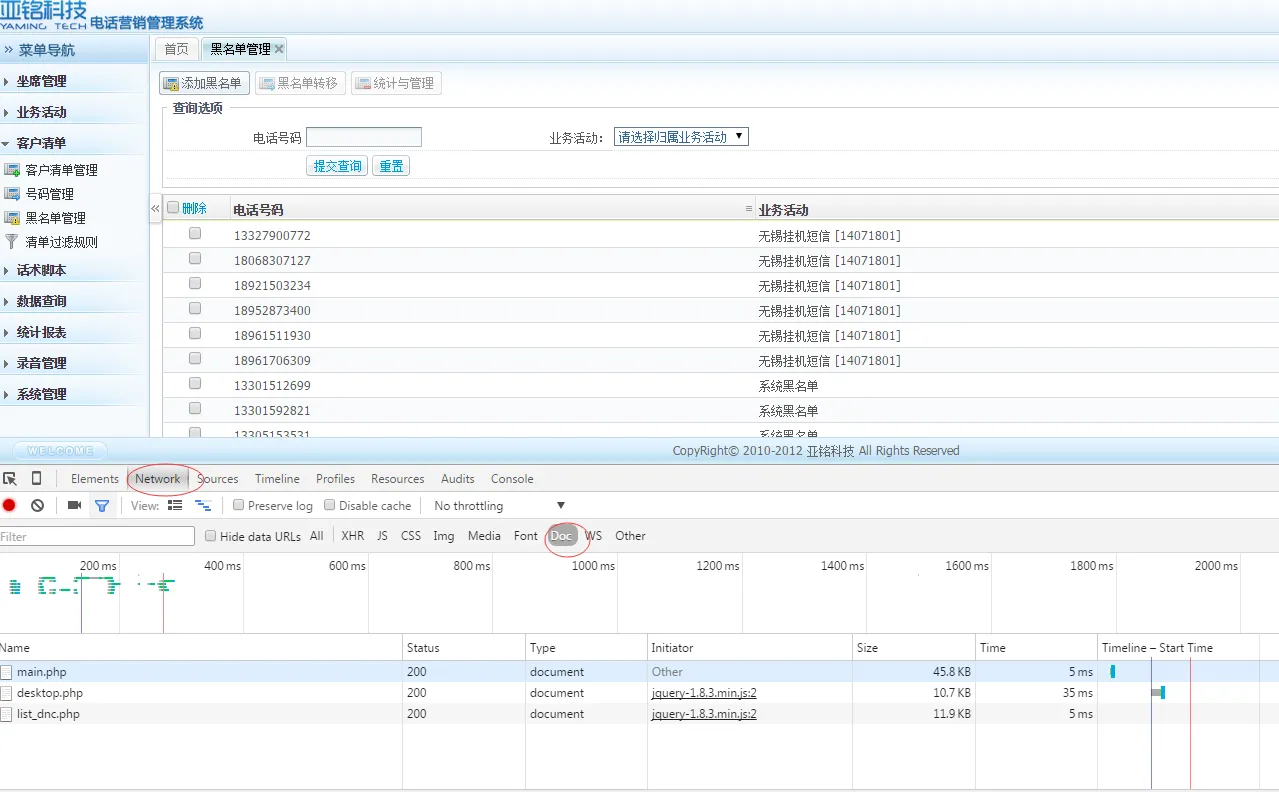Open 黑名单管理 in the sidebar

coord(56,218)
